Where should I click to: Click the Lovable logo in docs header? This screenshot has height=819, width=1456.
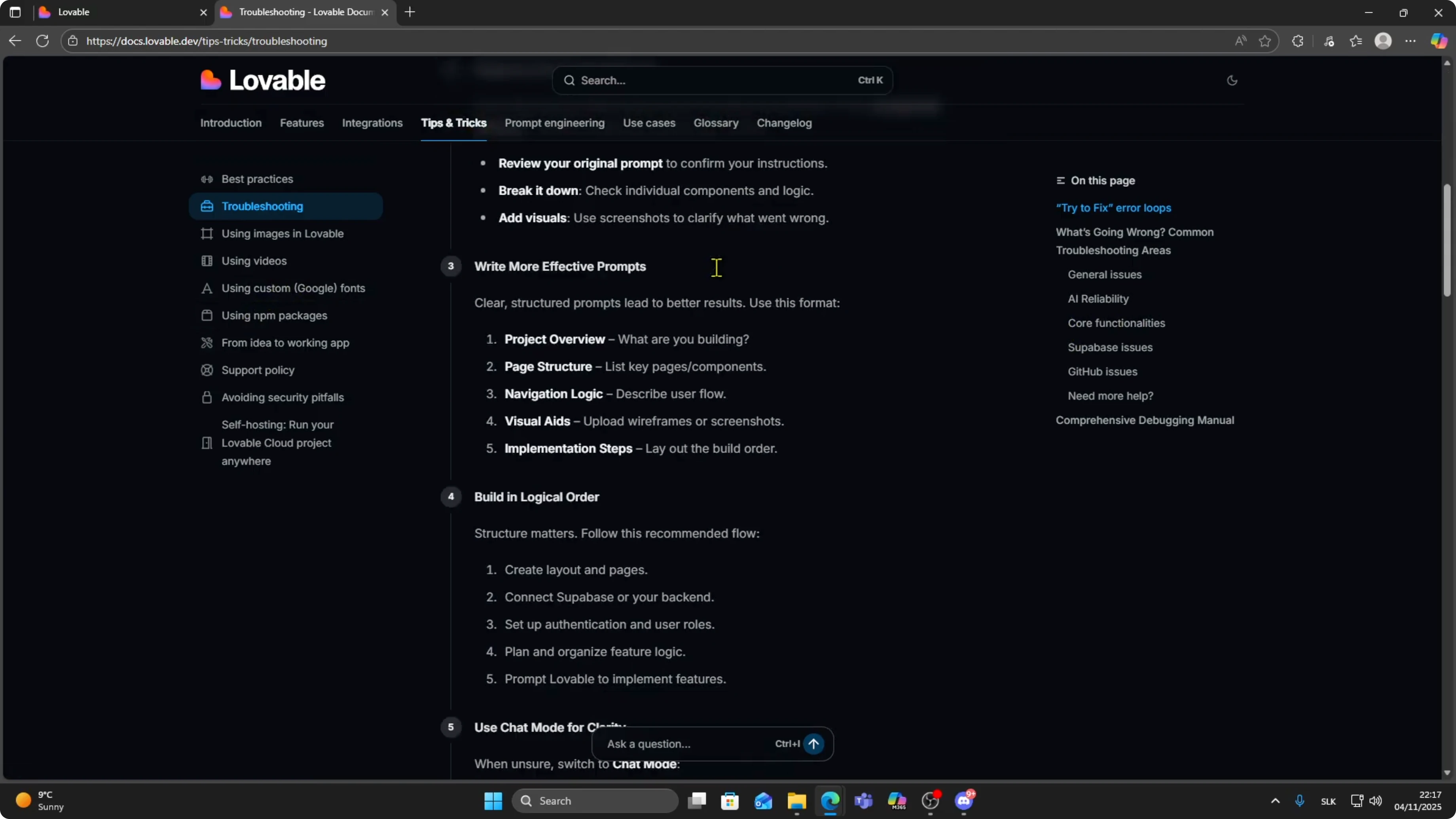pyautogui.click(x=263, y=80)
